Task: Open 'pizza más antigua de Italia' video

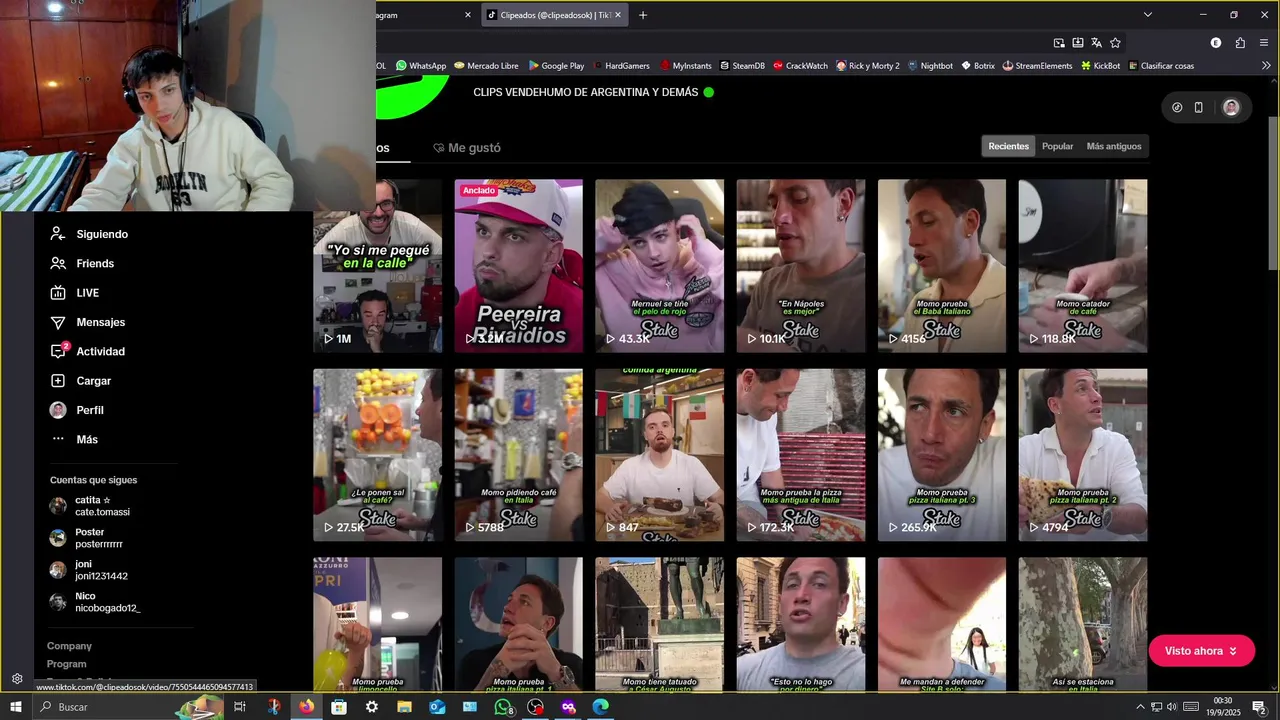Action: (800, 455)
